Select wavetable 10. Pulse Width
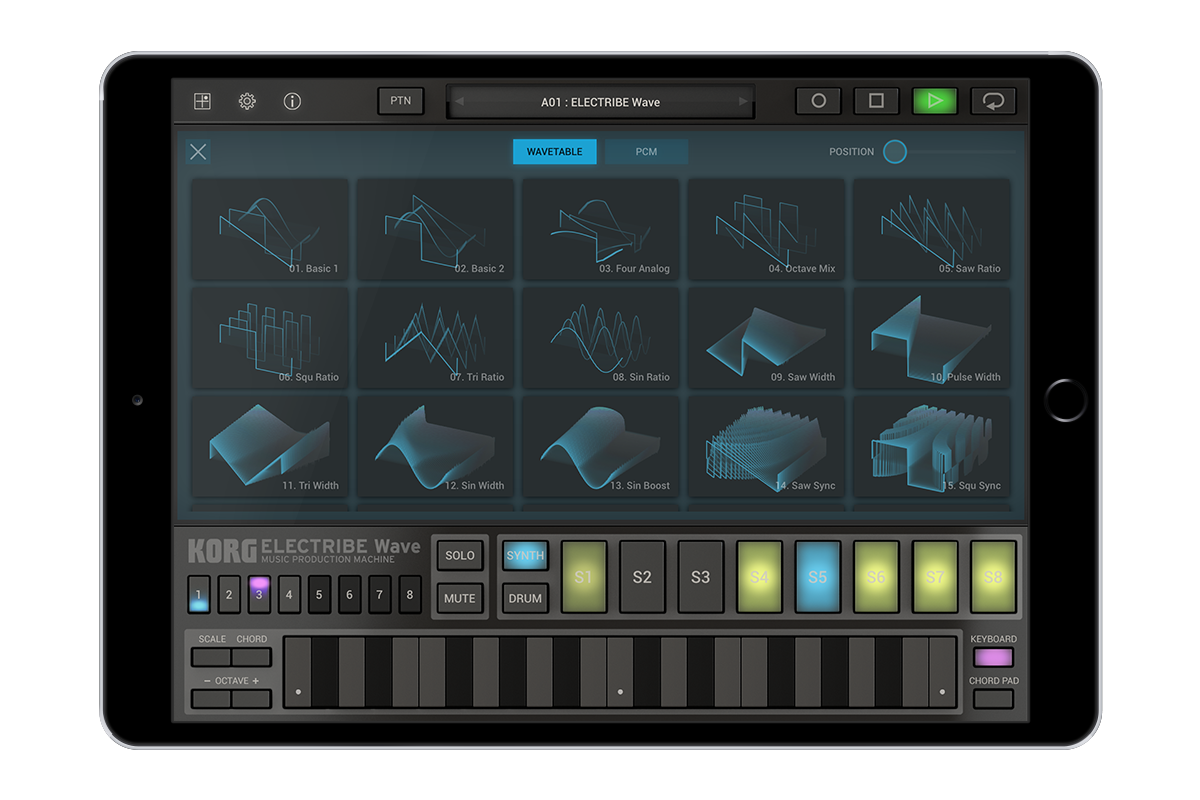The height and width of the screenshot is (800, 1200). click(x=931, y=338)
